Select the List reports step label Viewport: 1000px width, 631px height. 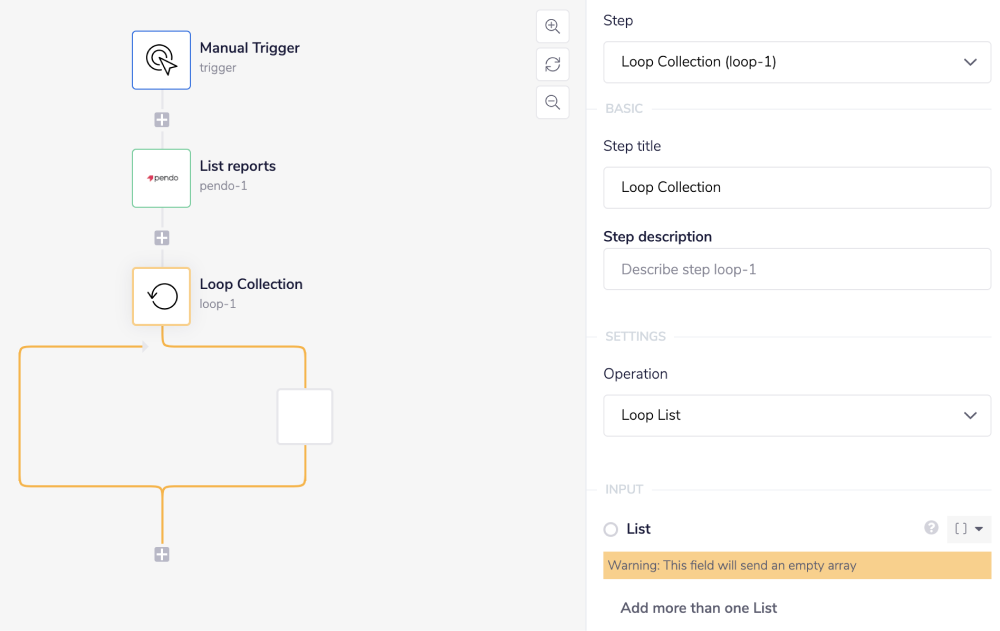238,166
